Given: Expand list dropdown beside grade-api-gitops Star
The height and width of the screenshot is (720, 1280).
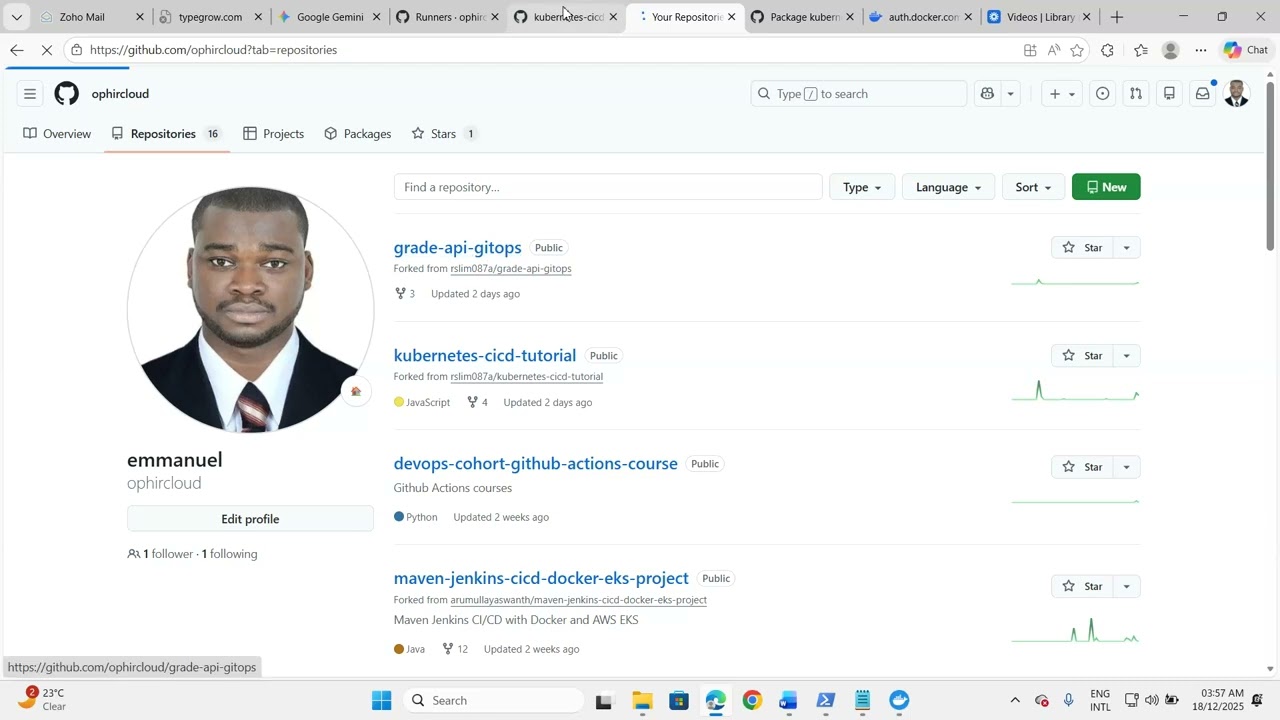Looking at the screenshot, I should click(1127, 248).
